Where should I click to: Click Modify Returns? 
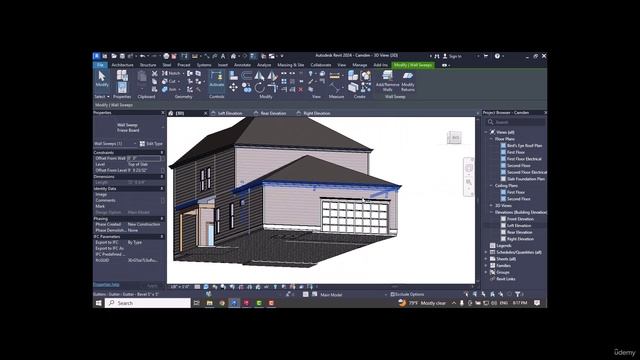408,80
